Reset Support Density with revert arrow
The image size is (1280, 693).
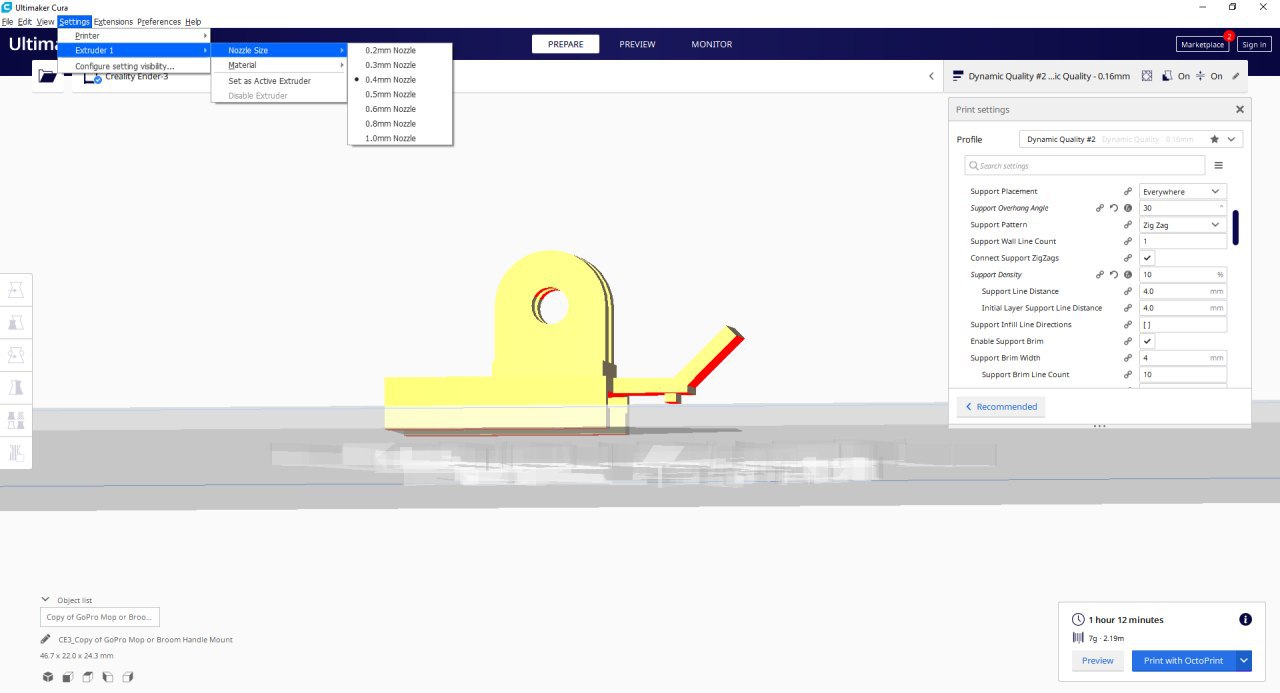pyautogui.click(x=1113, y=274)
